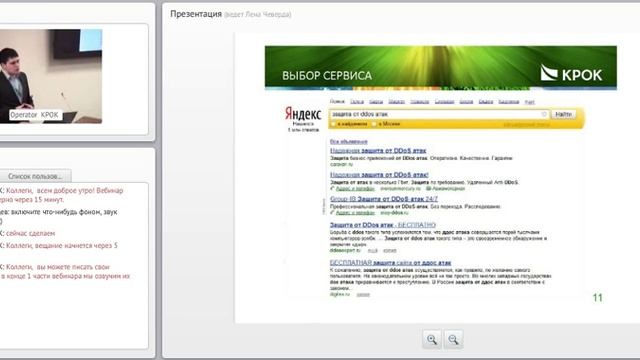Click chat message вещание начнется через 5
The height and width of the screenshot is (360, 640).
pyautogui.click(x=59, y=245)
